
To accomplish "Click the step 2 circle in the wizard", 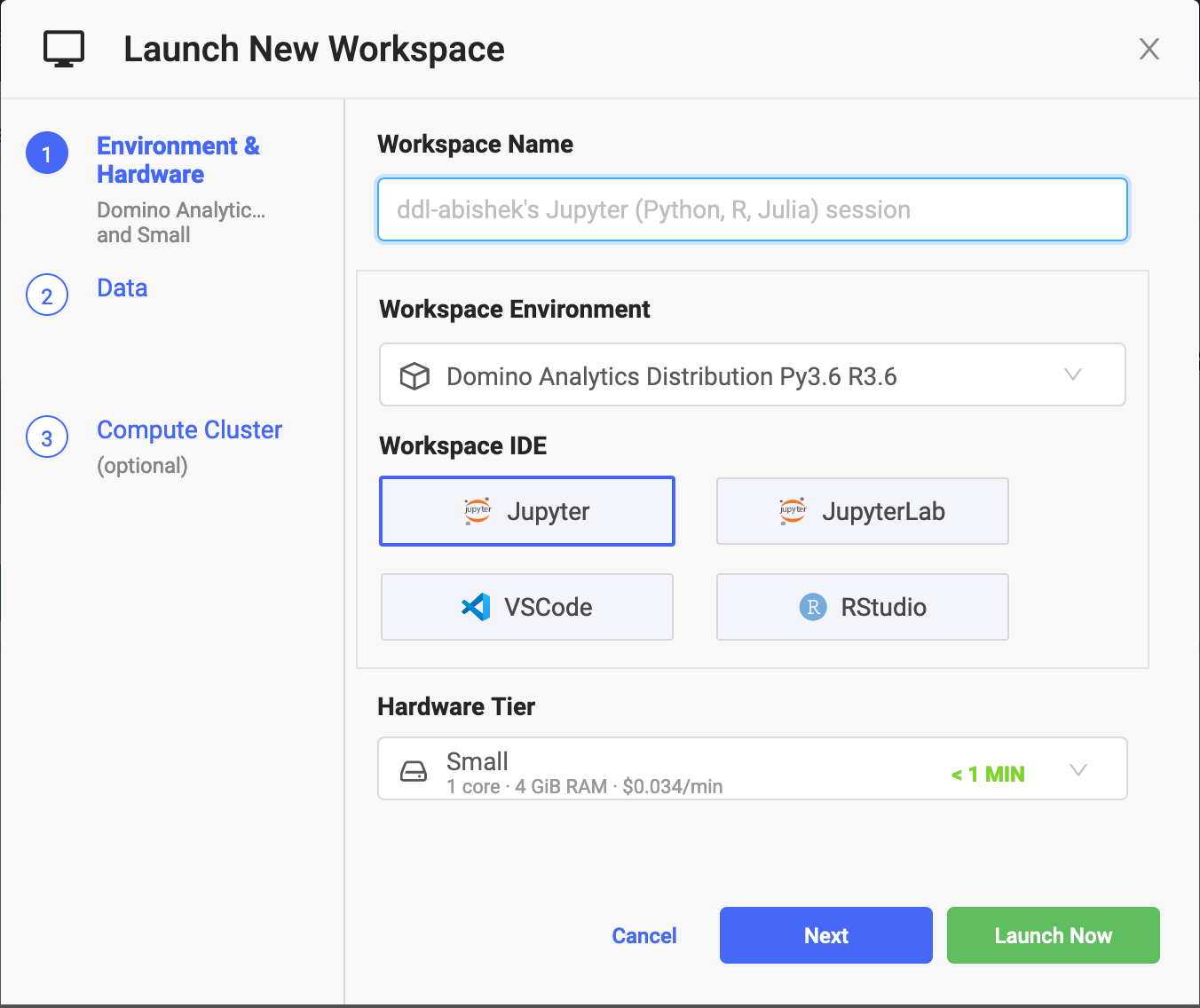I will 47,295.
